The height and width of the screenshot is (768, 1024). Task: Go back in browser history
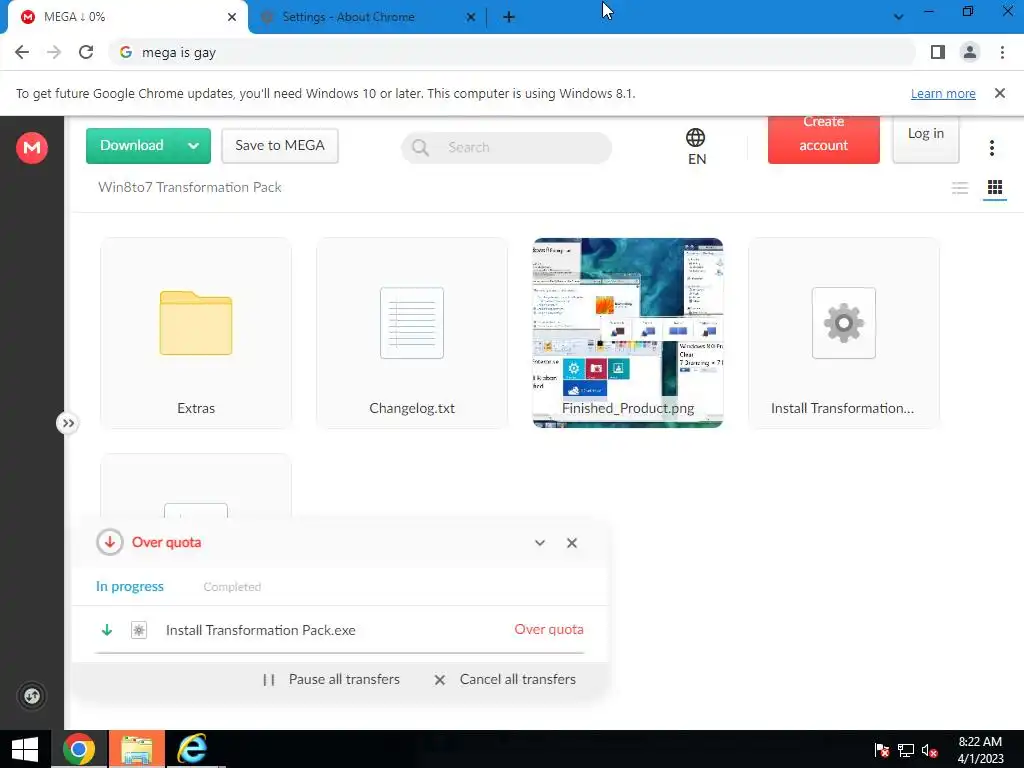coord(22,52)
